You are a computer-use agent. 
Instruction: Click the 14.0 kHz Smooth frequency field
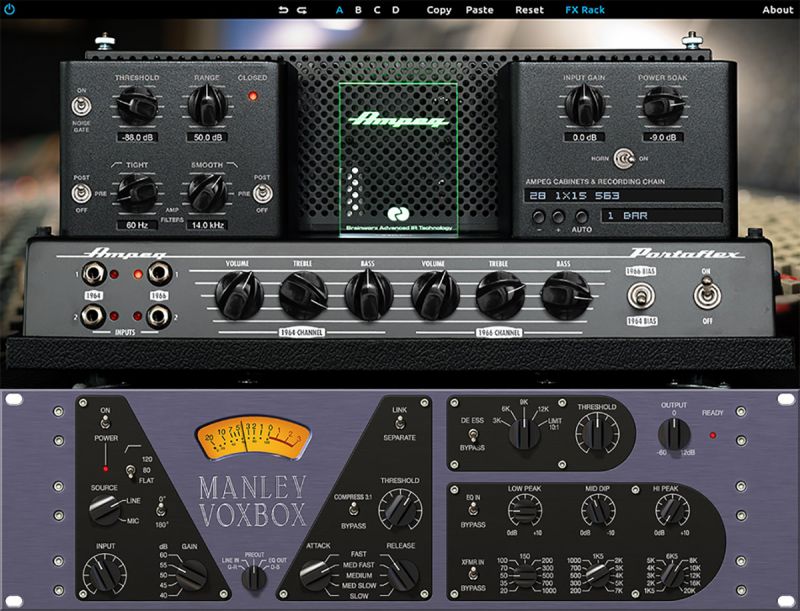pyautogui.click(x=207, y=225)
